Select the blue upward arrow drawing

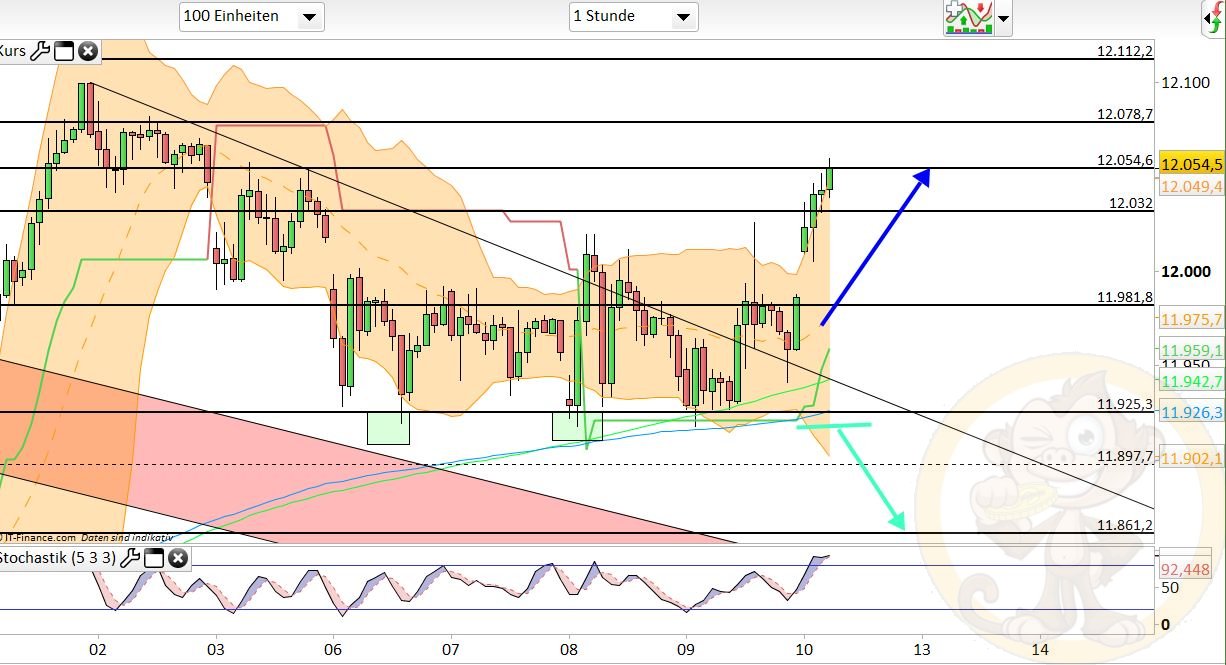tap(875, 247)
